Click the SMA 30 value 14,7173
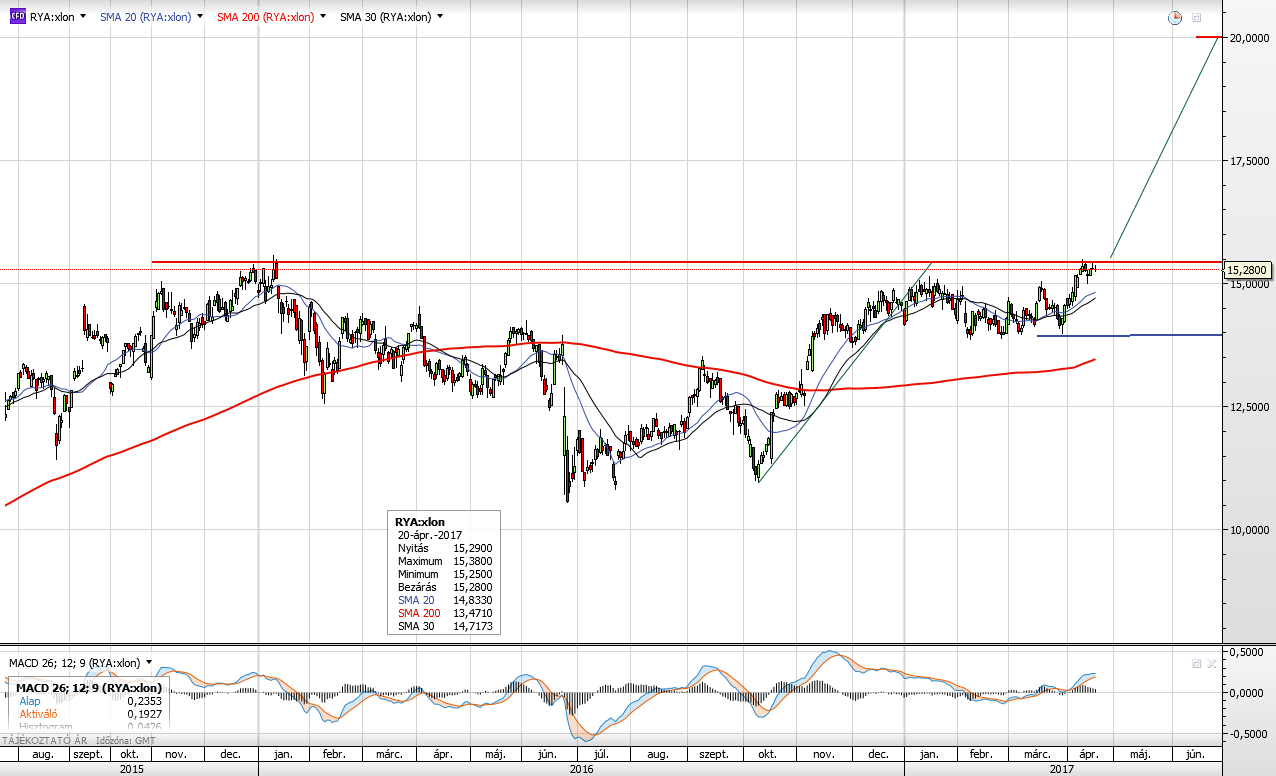 473,626
